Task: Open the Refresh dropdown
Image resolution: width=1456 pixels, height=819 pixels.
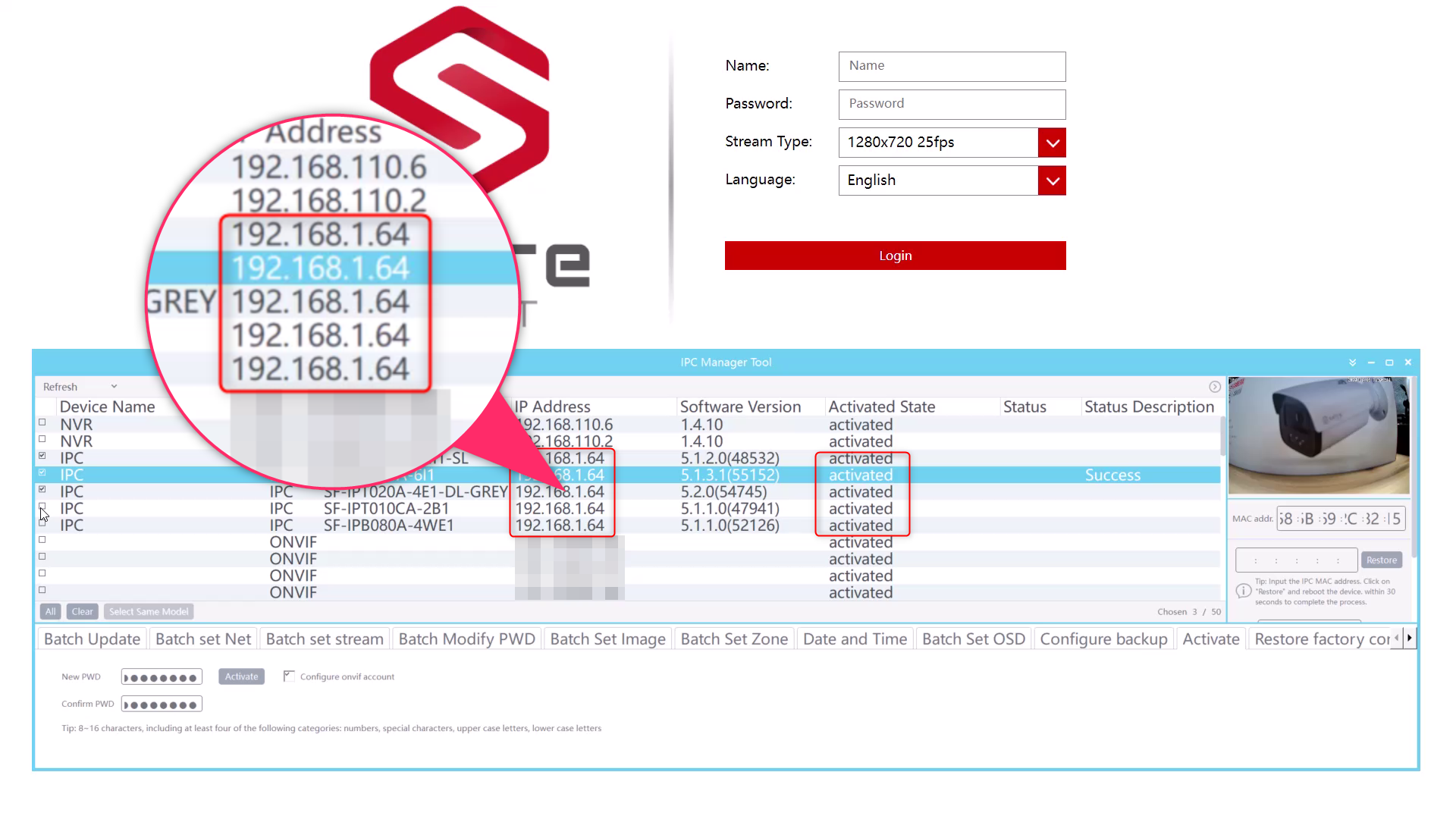Action: coord(114,386)
